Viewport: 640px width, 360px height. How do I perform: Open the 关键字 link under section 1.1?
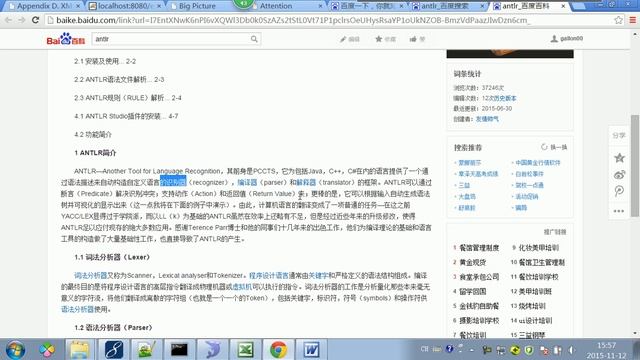click(x=318, y=276)
